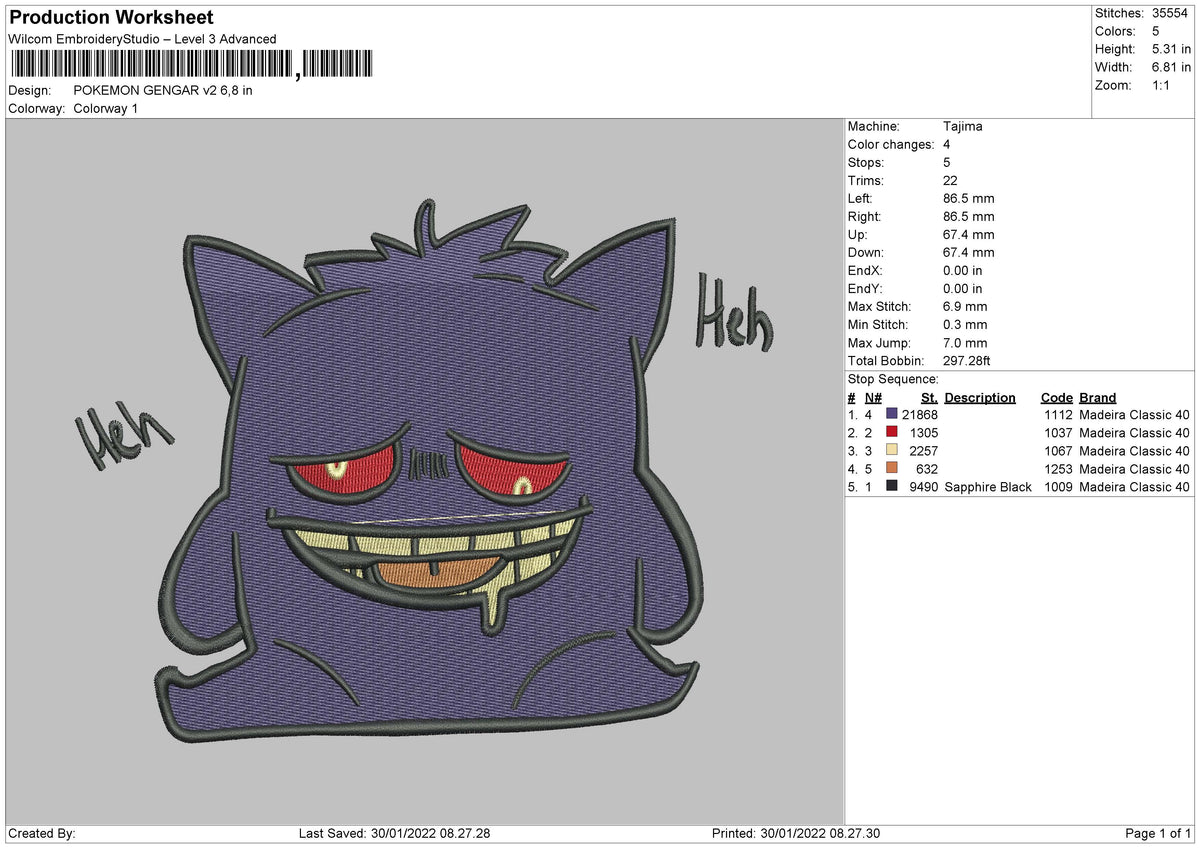Viewport: 1200px width, 848px height.
Task: Click the 'EndX:' label
Action: [866, 271]
